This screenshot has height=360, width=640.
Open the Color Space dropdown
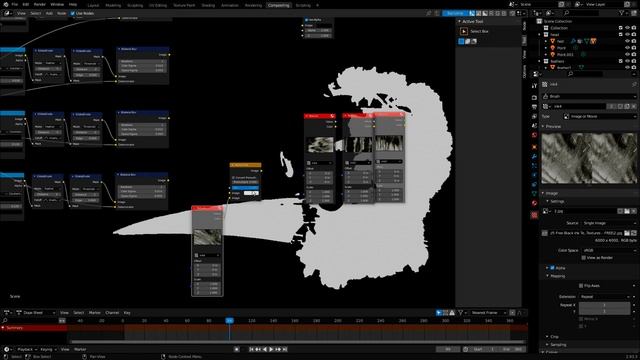tap(609, 250)
